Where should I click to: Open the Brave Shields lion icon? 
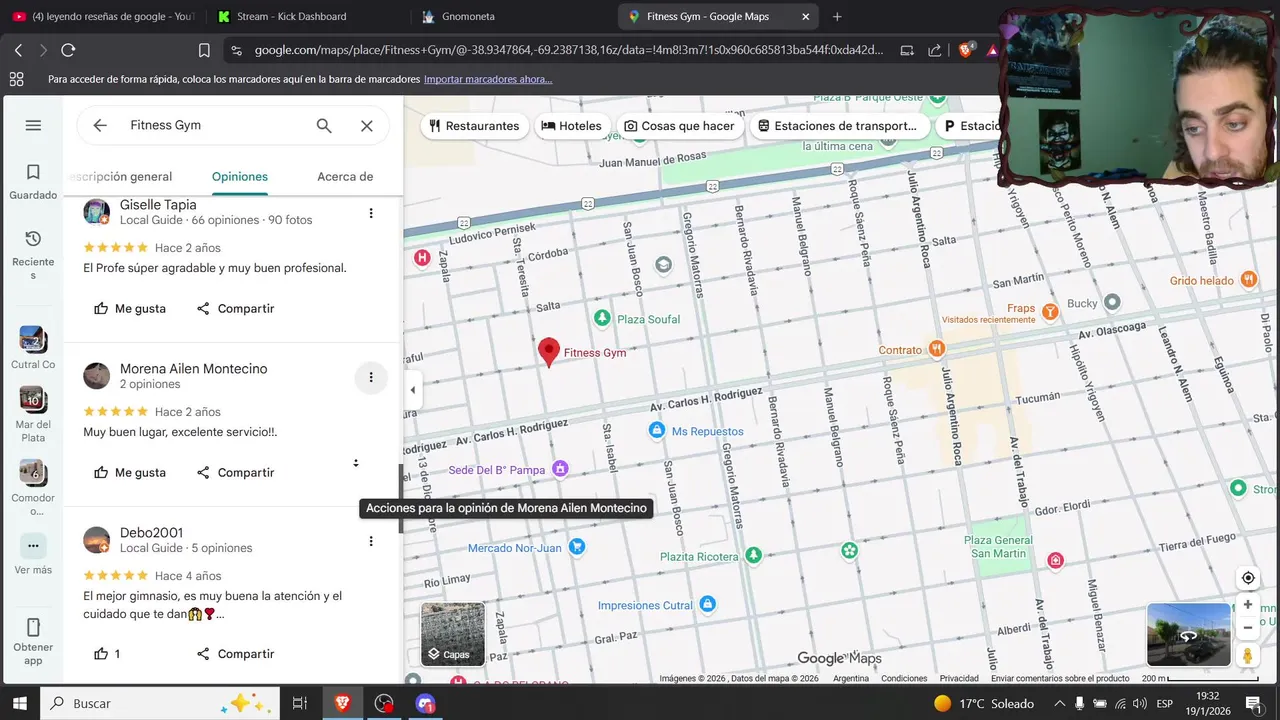966,49
